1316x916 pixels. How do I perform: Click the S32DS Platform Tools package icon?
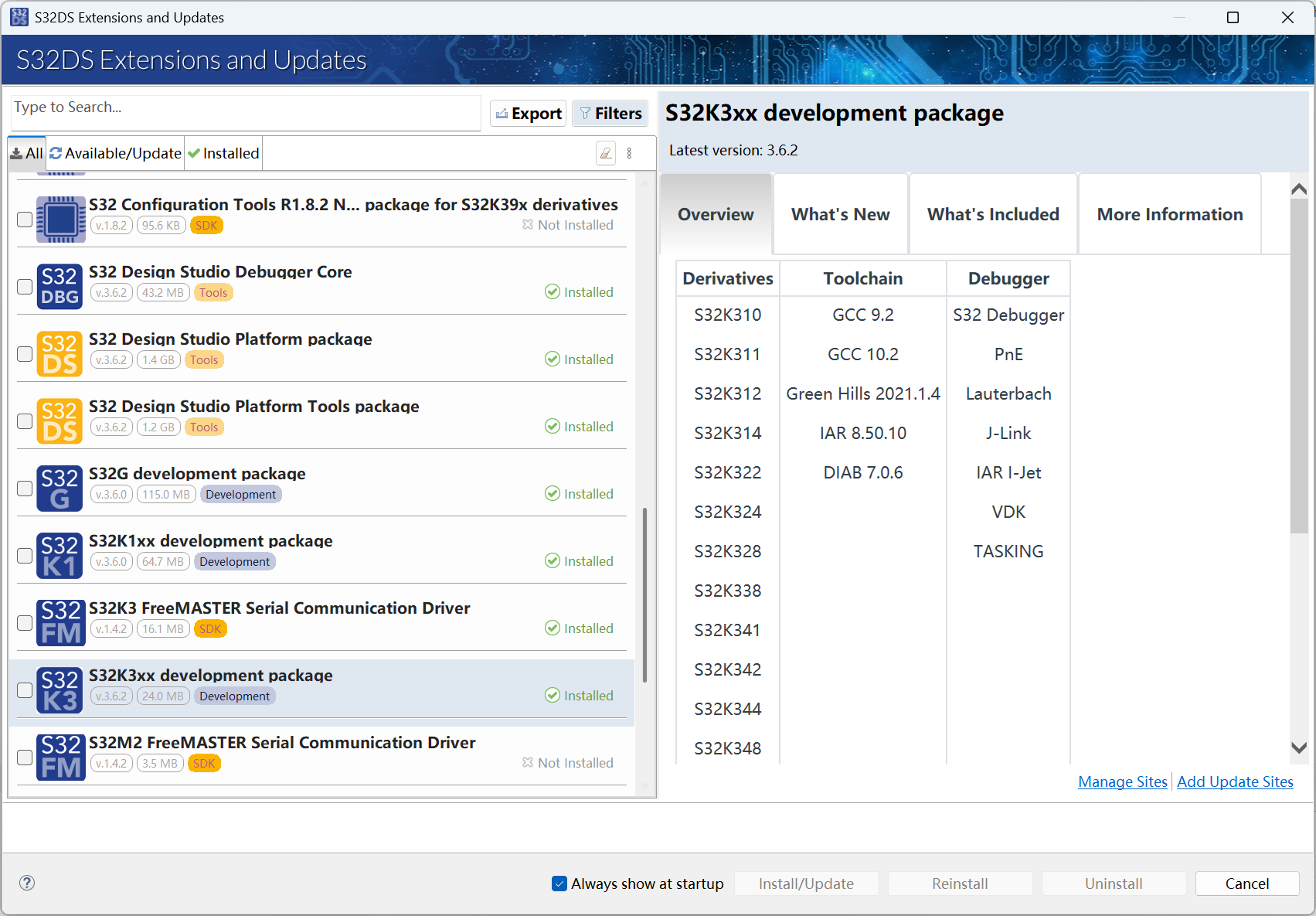coord(60,421)
